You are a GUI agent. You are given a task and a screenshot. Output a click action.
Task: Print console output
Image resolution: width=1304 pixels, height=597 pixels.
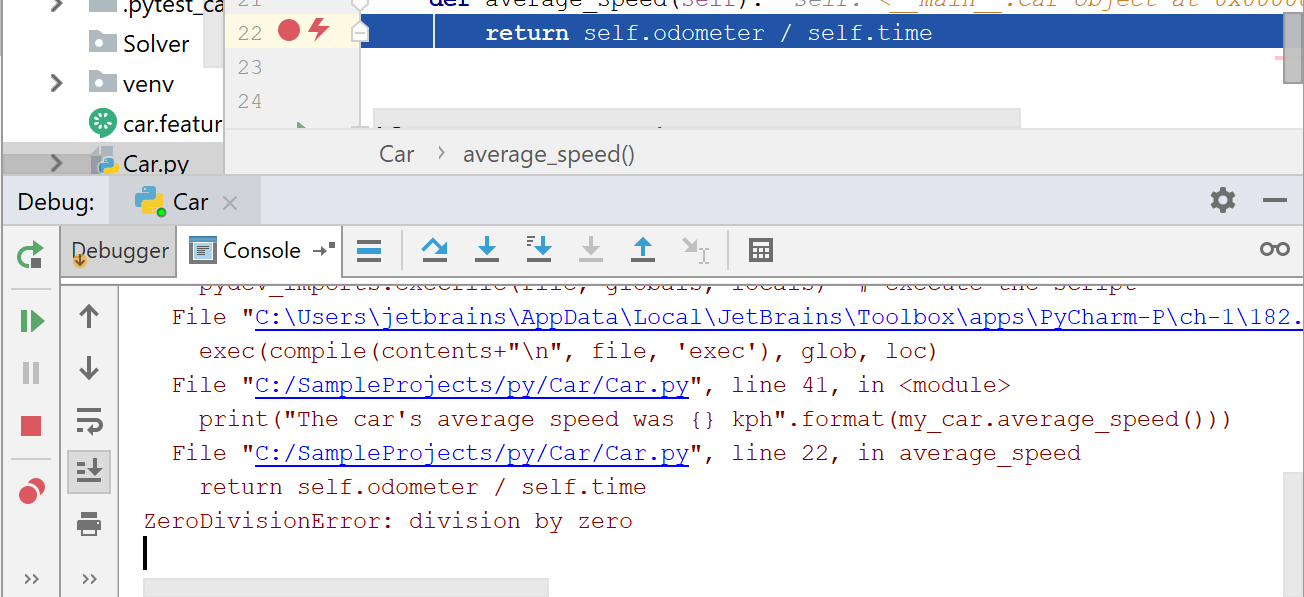click(89, 523)
